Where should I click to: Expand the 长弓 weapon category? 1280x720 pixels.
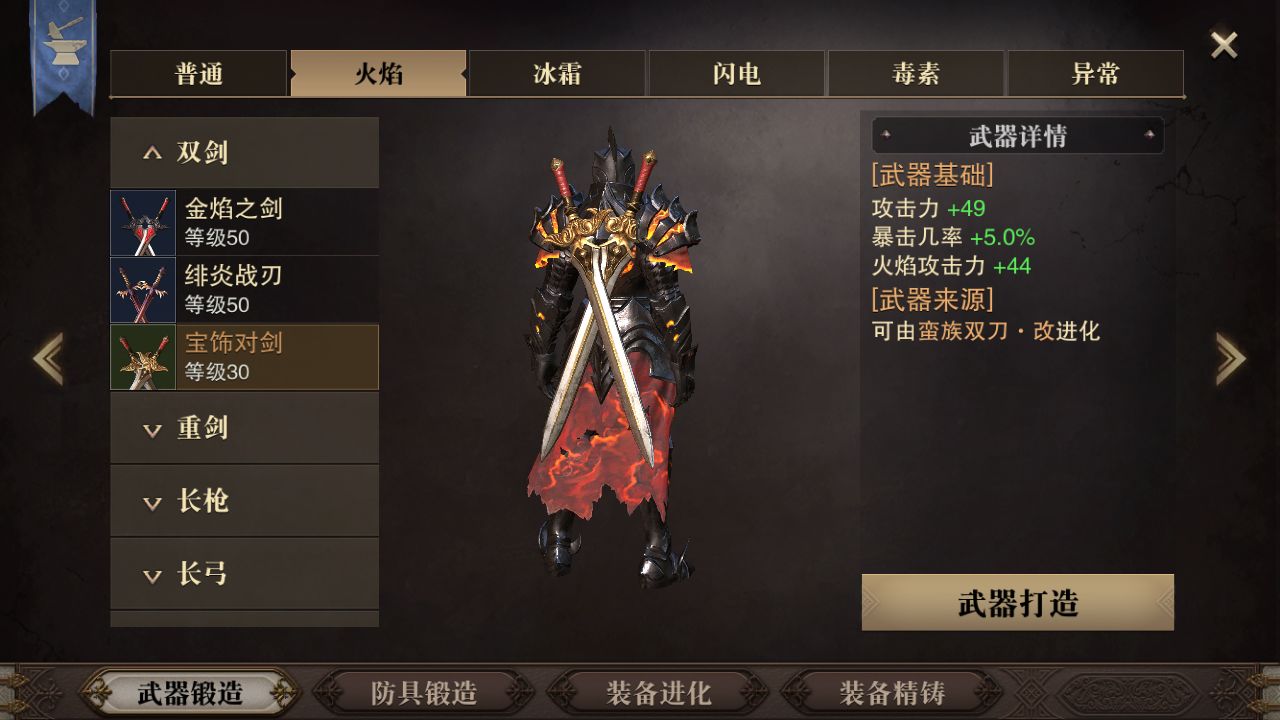coord(245,574)
